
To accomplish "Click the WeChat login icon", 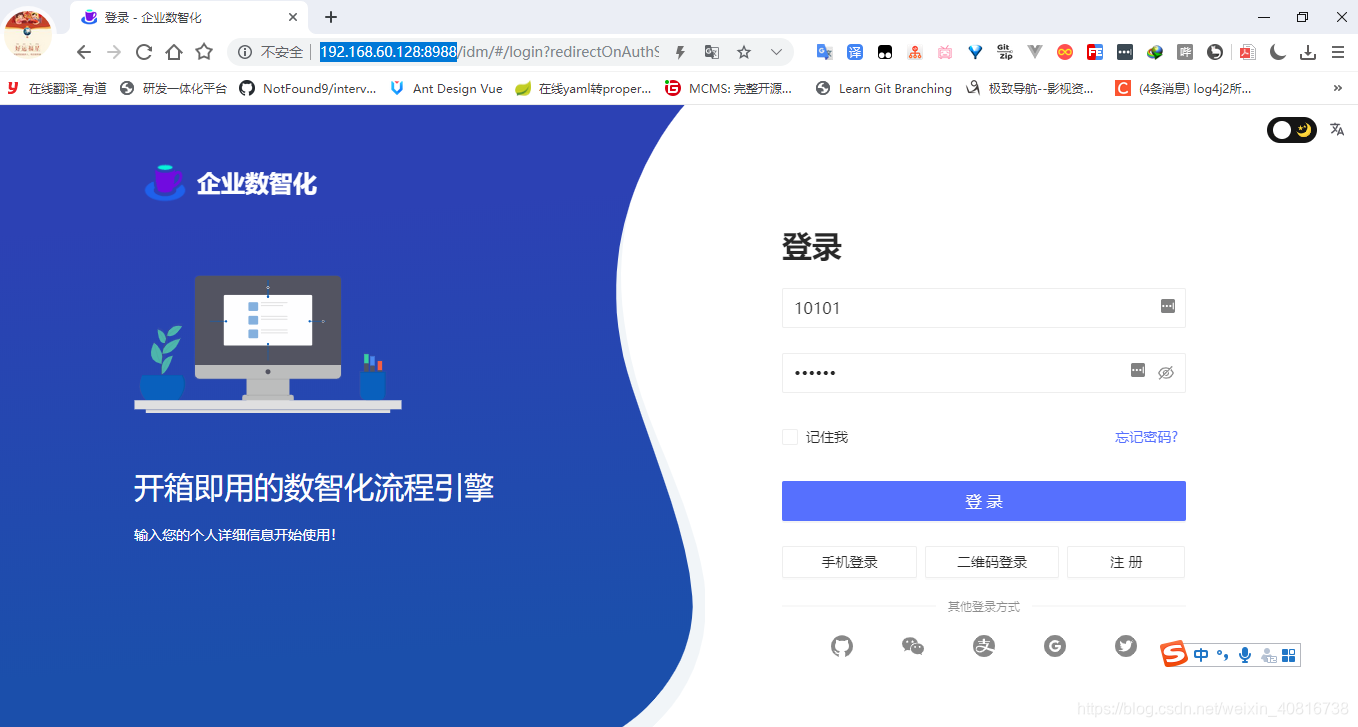I will (x=912, y=646).
